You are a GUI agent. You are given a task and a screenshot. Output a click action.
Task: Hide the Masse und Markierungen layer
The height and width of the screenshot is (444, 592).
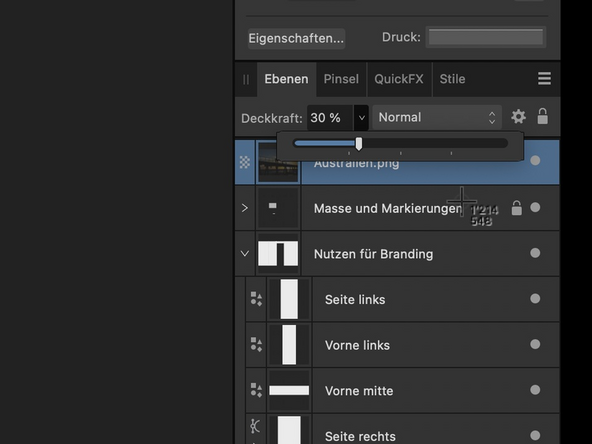[535, 207]
